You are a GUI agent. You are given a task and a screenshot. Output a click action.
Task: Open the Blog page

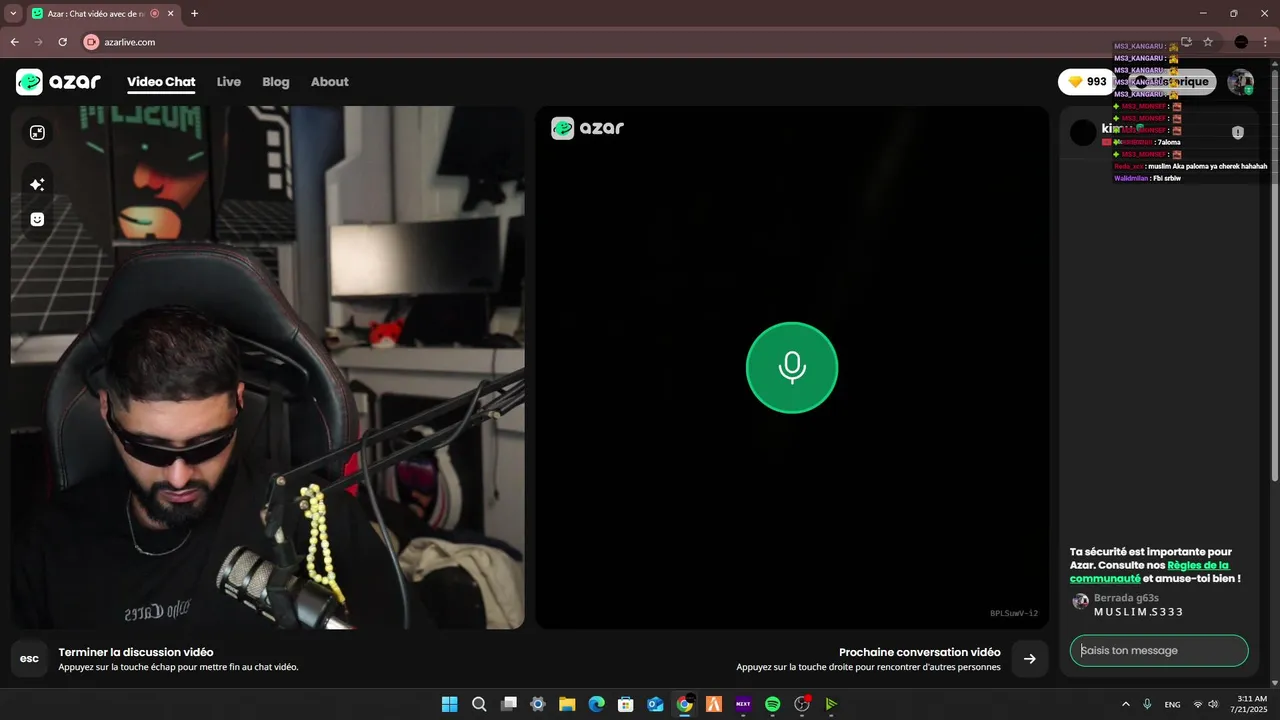click(x=276, y=82)
